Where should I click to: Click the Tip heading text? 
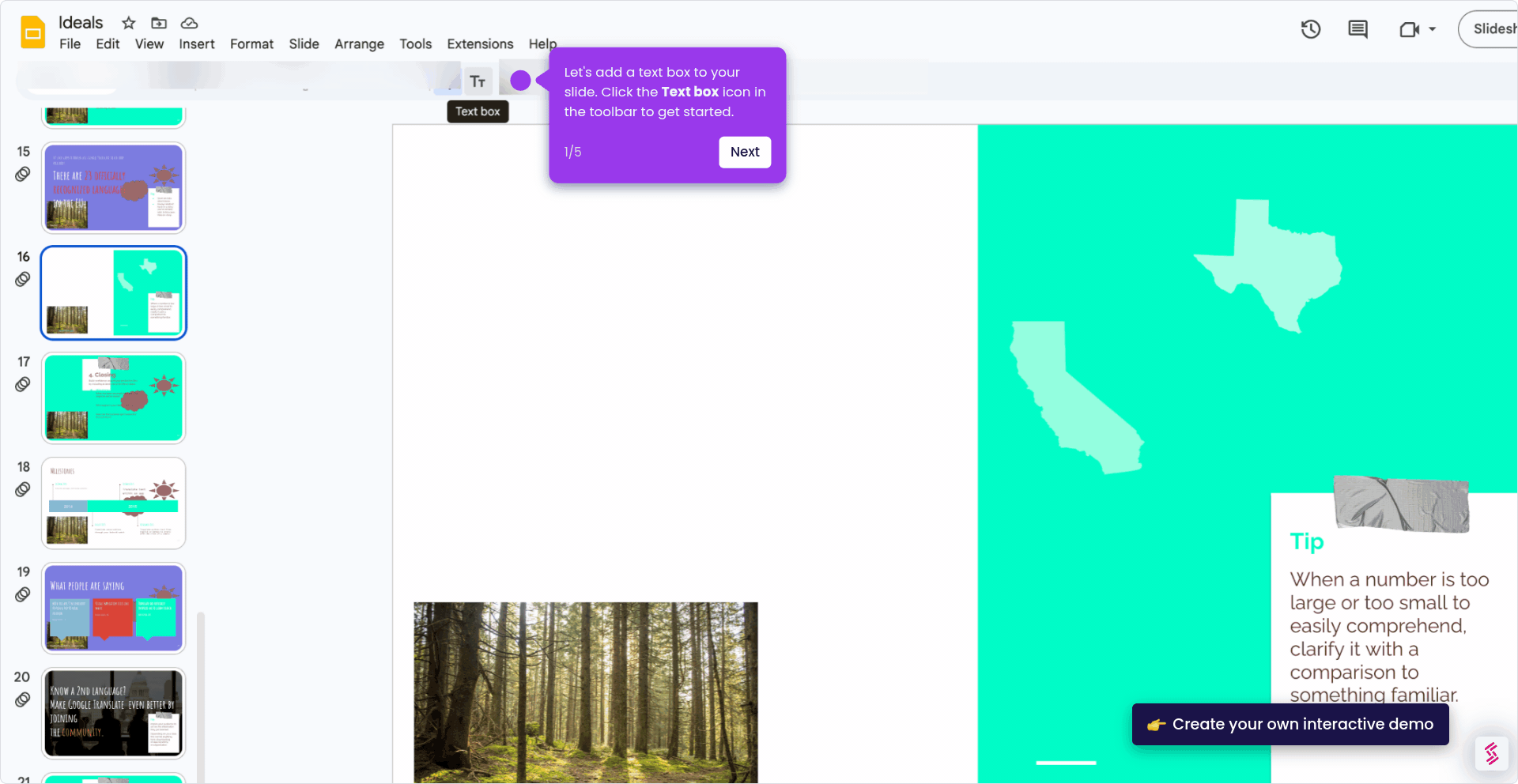click(1307, 541)
